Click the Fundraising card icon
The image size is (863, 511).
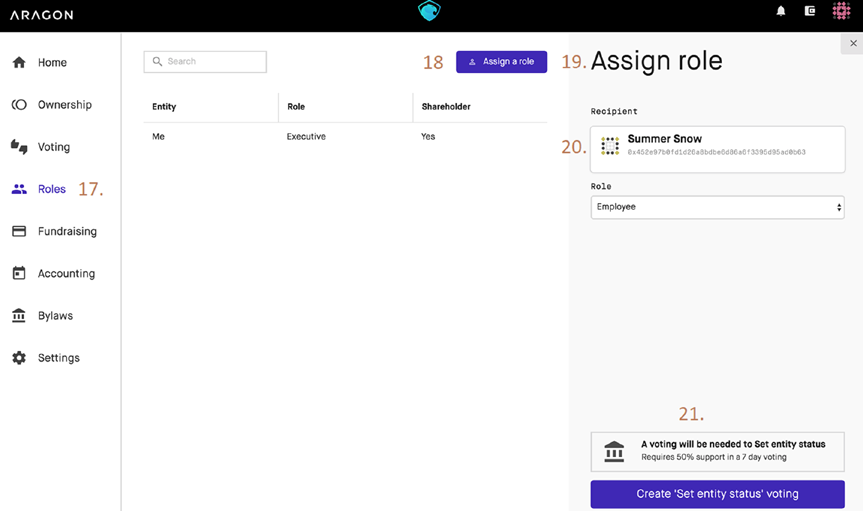pos(19,231)
